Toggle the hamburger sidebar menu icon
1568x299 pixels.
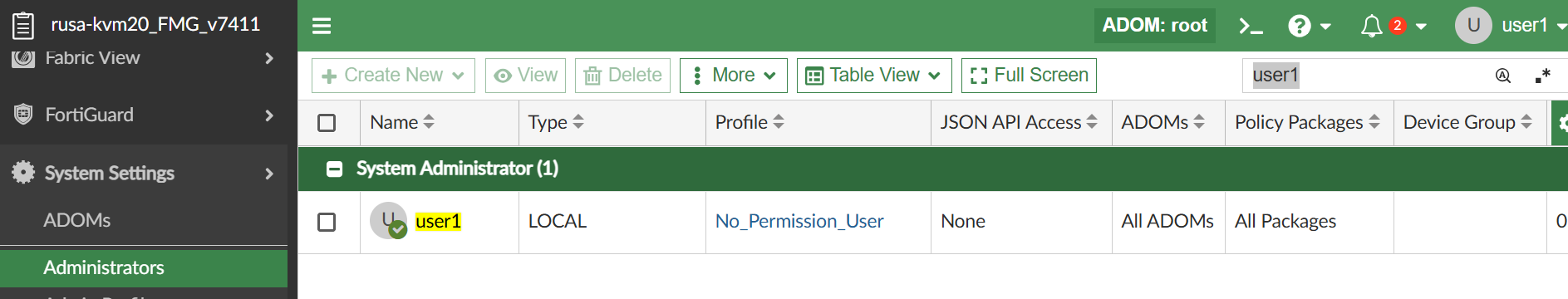pos(322,26)
